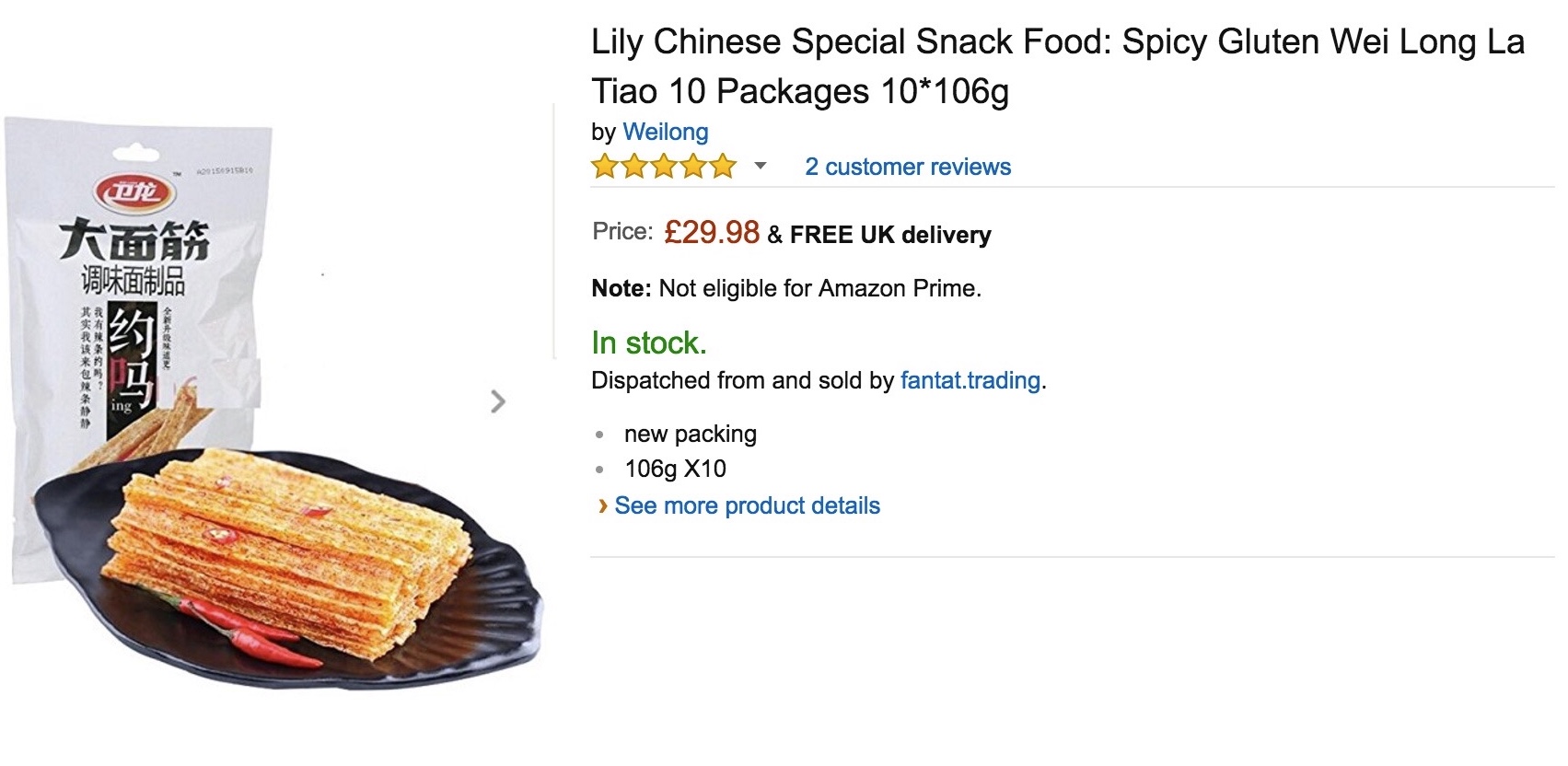
Task: Click the first star in the rating
Action: point(605,167)
